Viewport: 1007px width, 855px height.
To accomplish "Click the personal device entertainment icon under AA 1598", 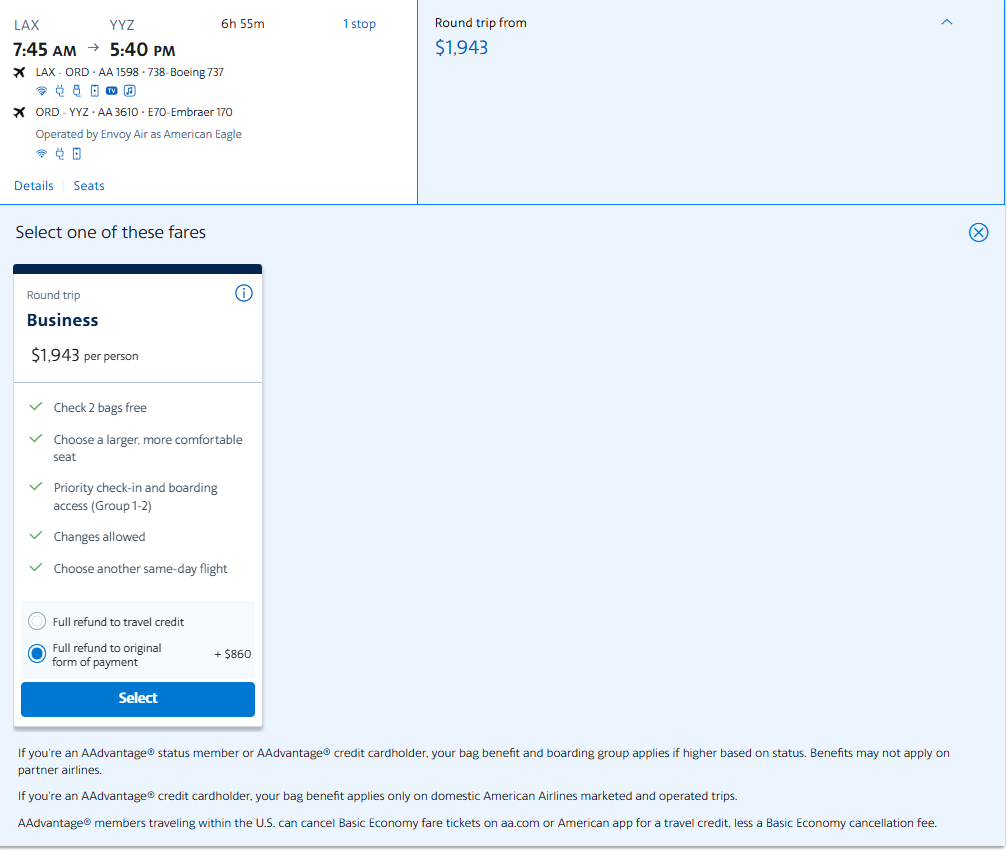I will [94, 91].
